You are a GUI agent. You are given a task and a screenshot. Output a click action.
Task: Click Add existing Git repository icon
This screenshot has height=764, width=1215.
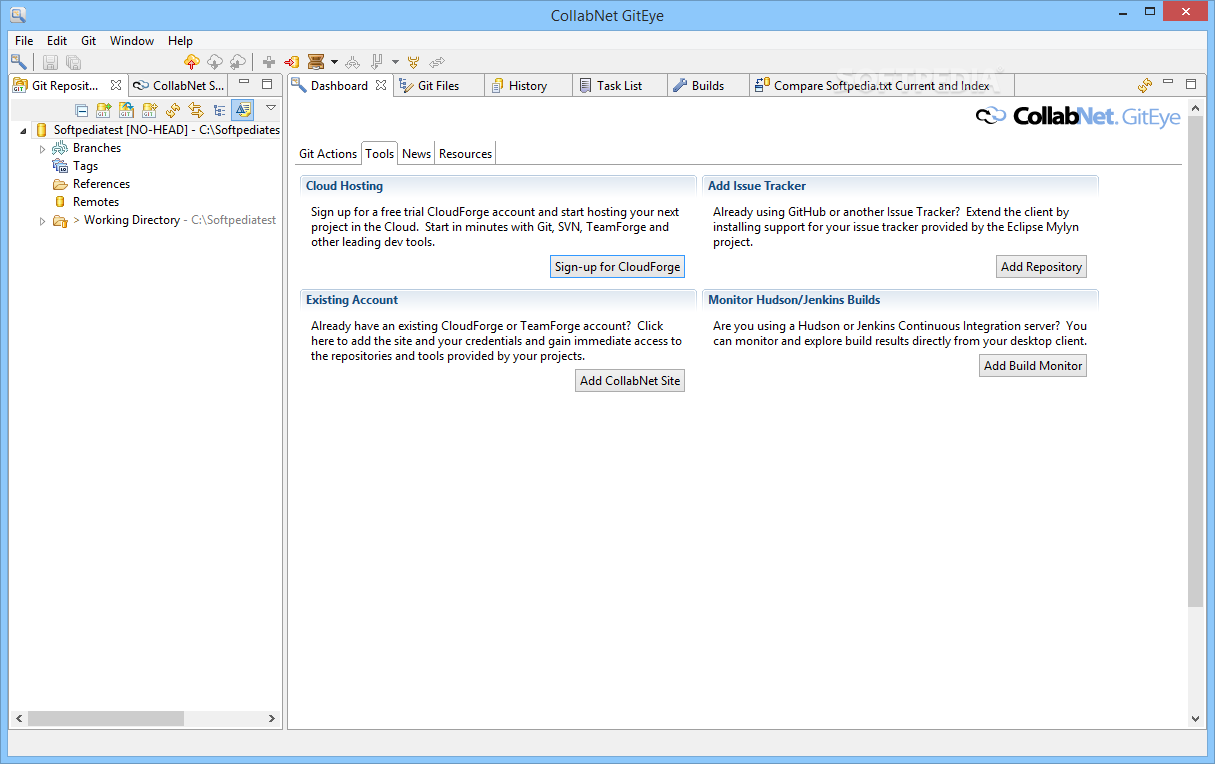click(103, 110)
